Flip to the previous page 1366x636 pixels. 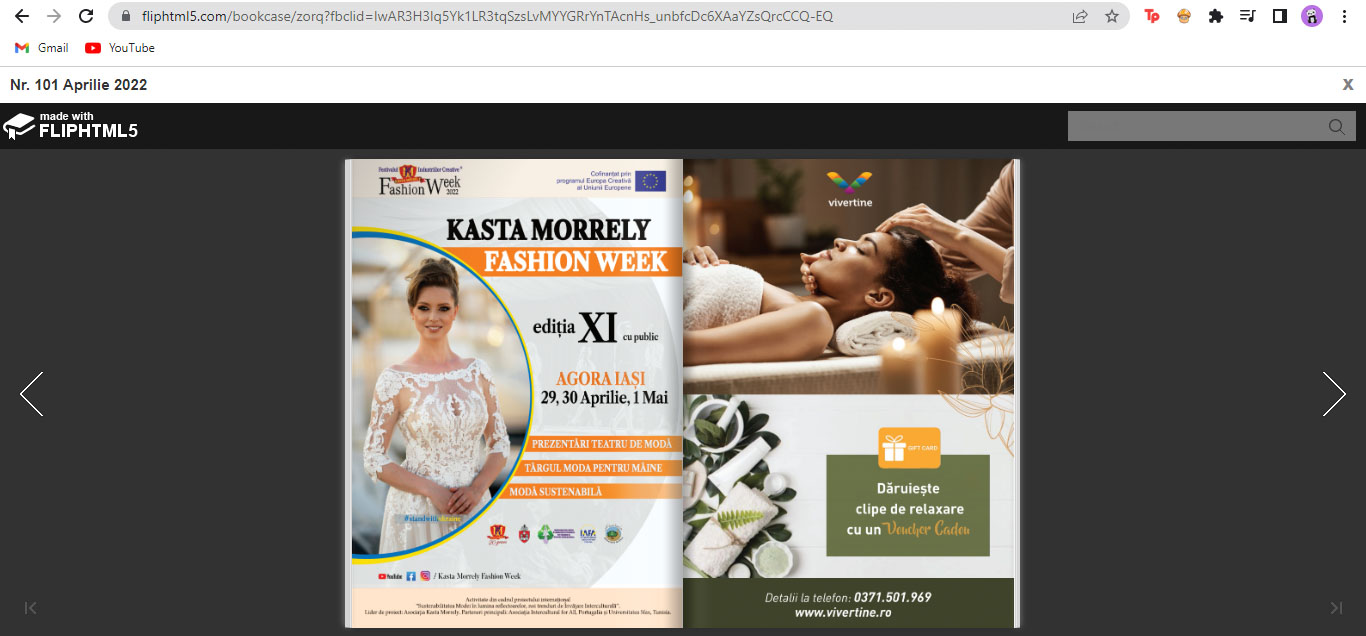point(31,394)
